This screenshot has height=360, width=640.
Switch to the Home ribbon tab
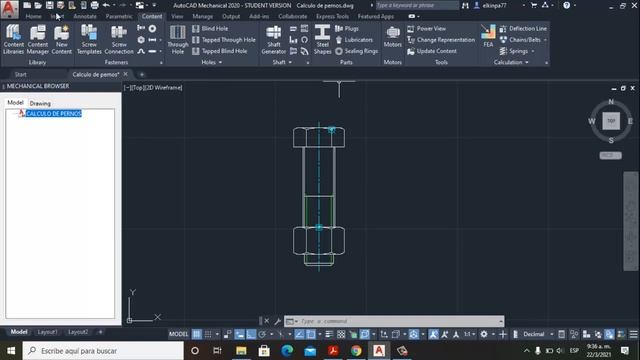click(33, 16)
